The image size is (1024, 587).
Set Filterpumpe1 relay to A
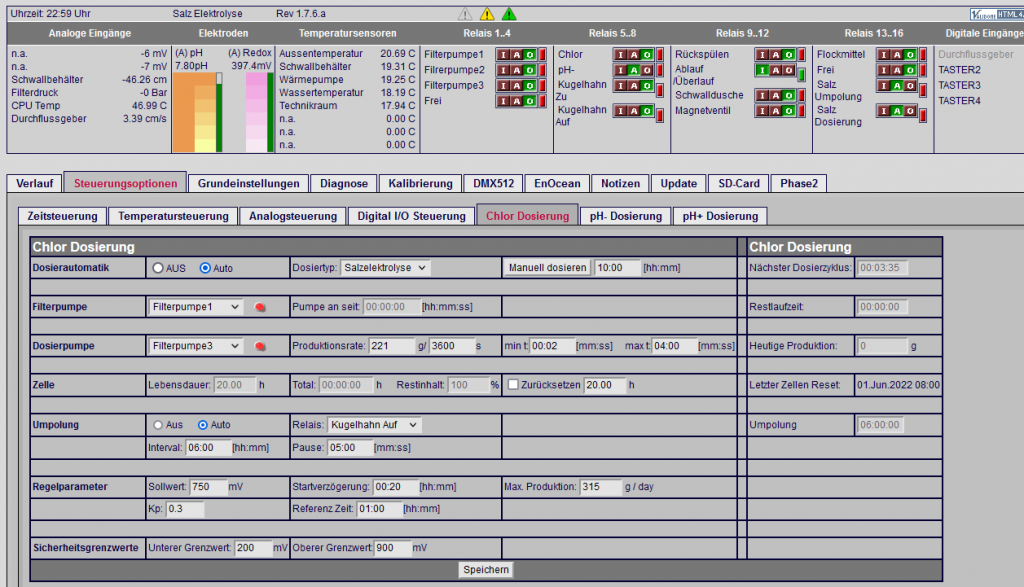(517, 55)
